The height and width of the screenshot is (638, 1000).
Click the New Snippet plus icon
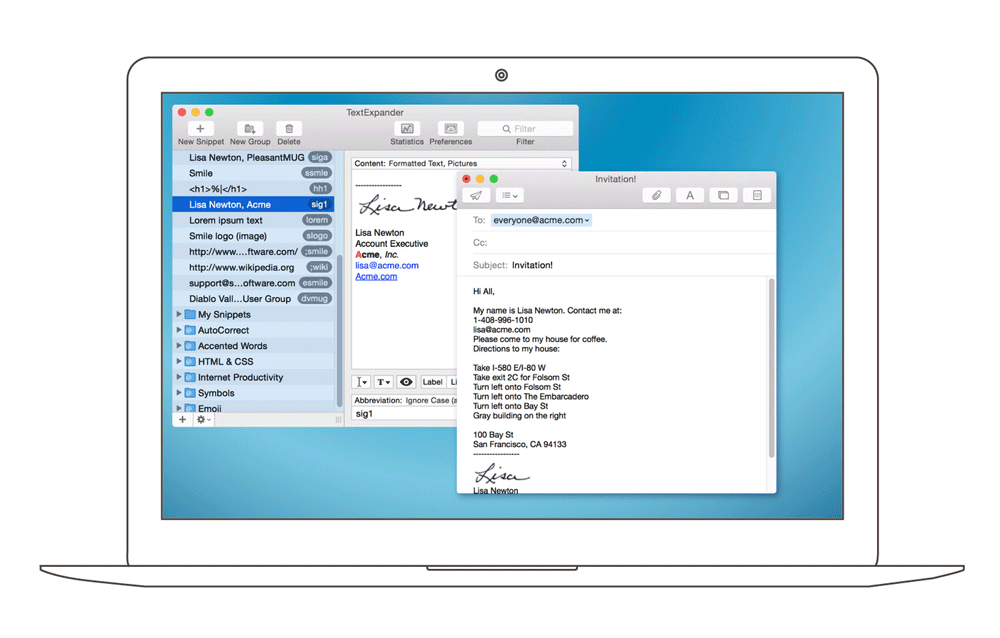200,129
